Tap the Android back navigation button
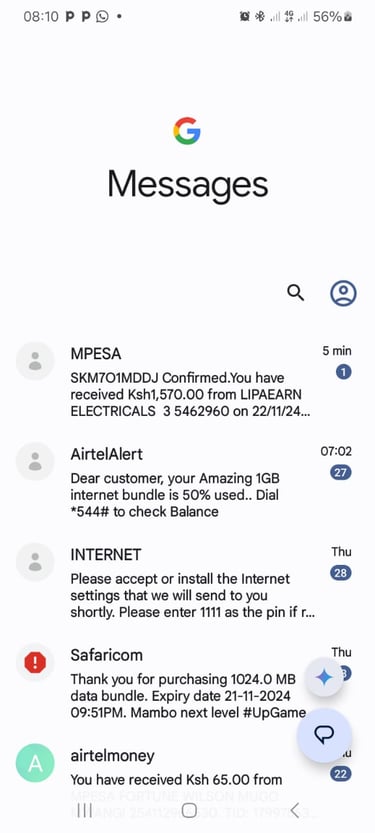Viewport: 375px width, 833px height. 295,810
